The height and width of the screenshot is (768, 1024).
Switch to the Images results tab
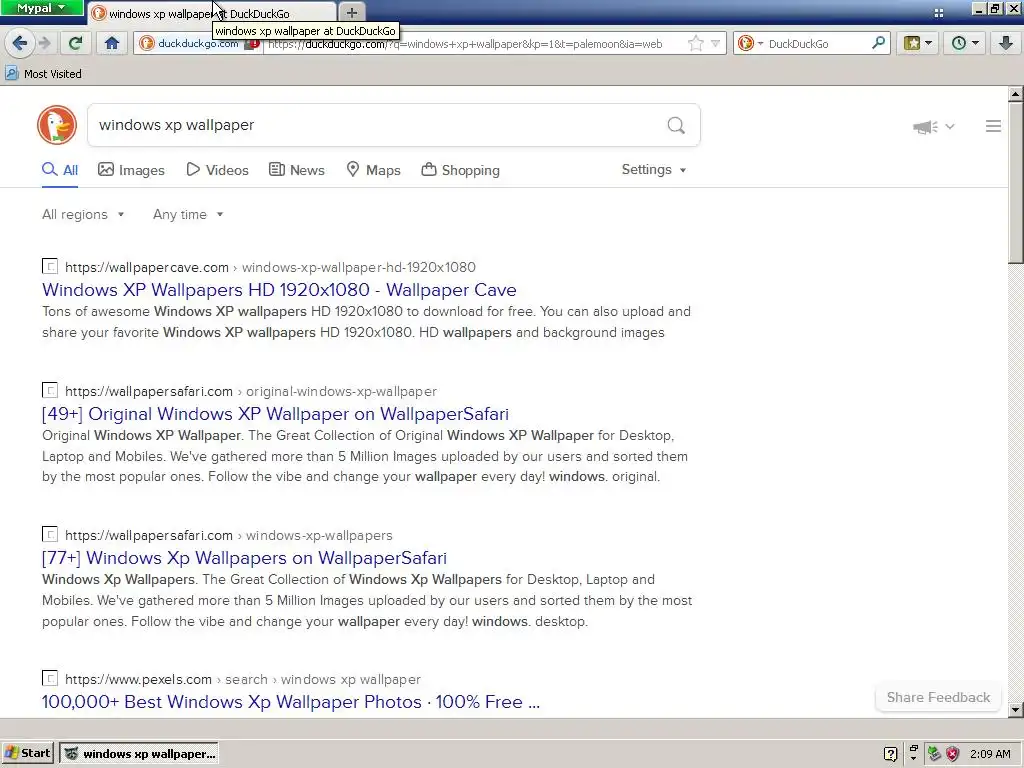[x=131, y=170]
